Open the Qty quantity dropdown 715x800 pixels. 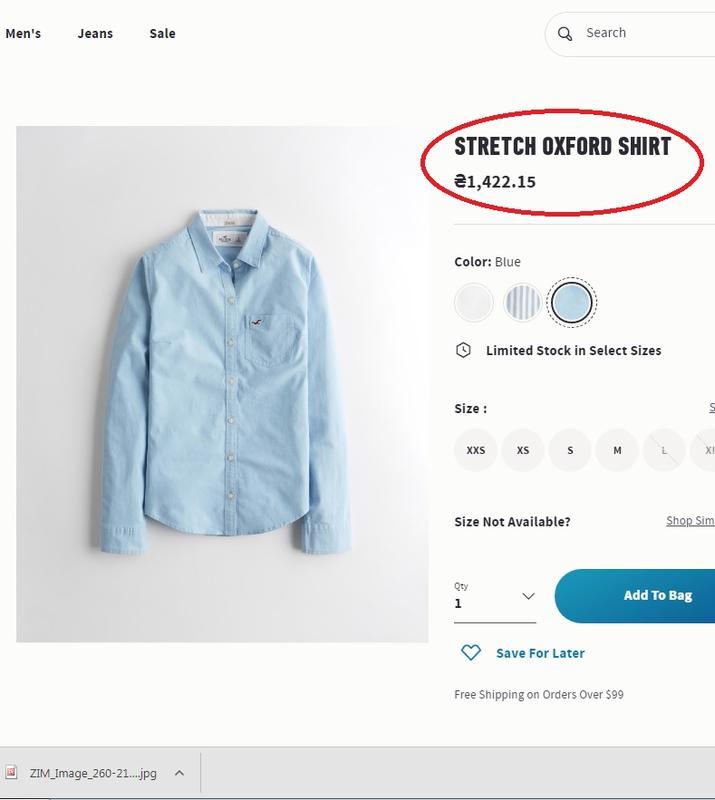click(x=495, y=597)
